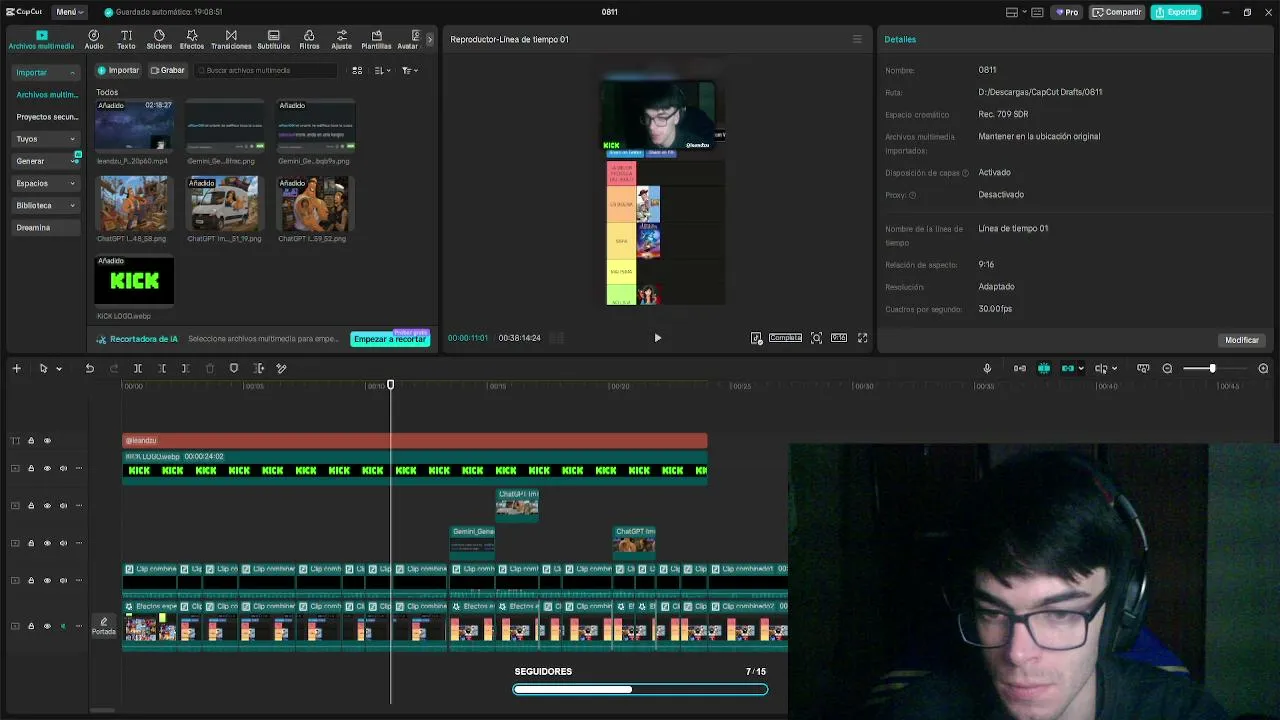Click the Recortadora de IA tool
The width and height of the screenshot is (1280, 720).
[x=137, y=339]
